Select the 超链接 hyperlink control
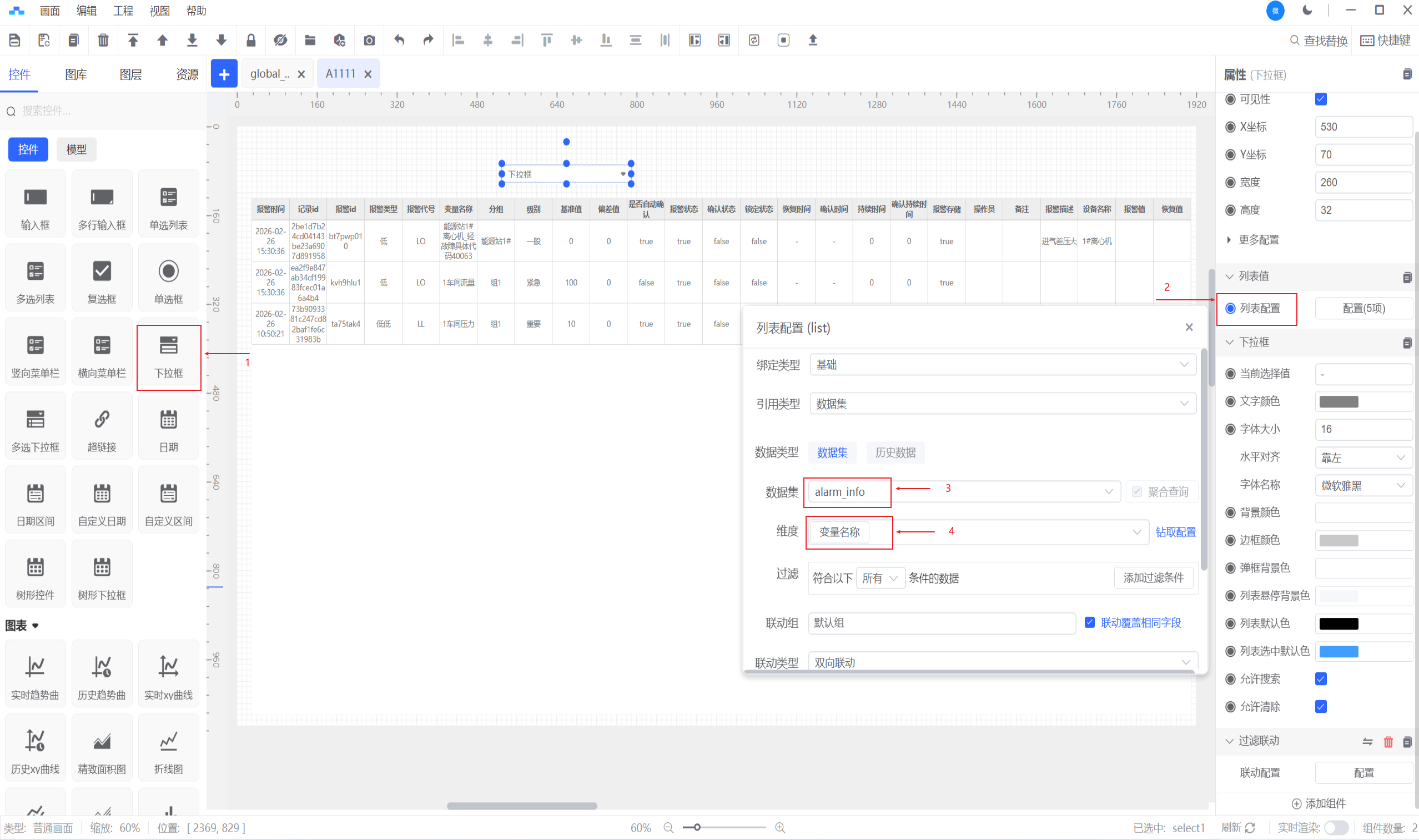1419x840 pixels. (x=102, y=427)
